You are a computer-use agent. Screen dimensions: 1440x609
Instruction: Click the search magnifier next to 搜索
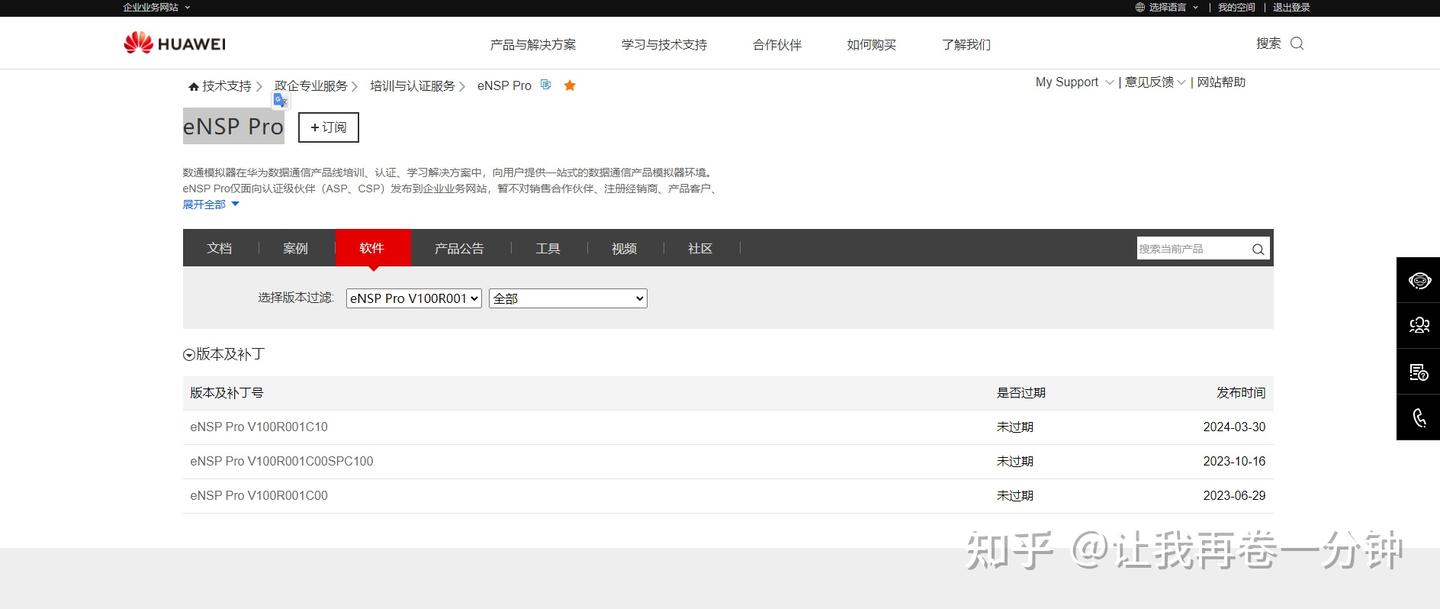coord(1296,43)
